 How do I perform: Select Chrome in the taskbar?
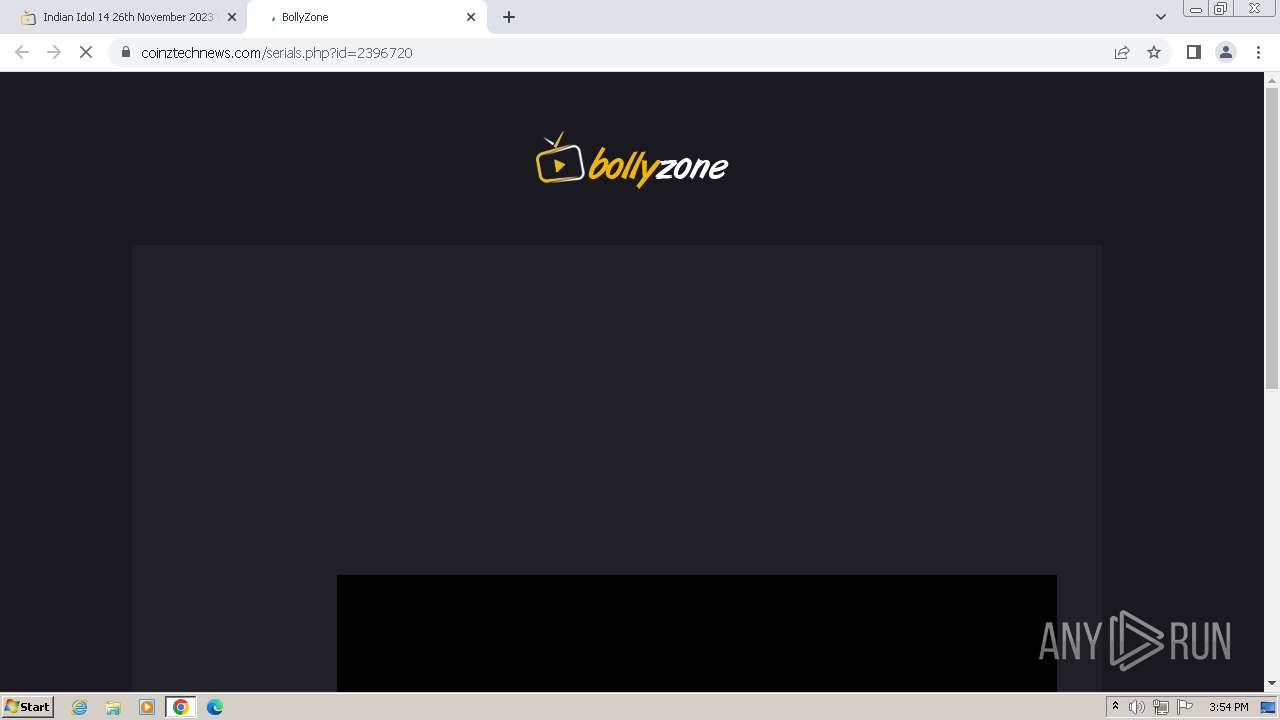(181, 707)
